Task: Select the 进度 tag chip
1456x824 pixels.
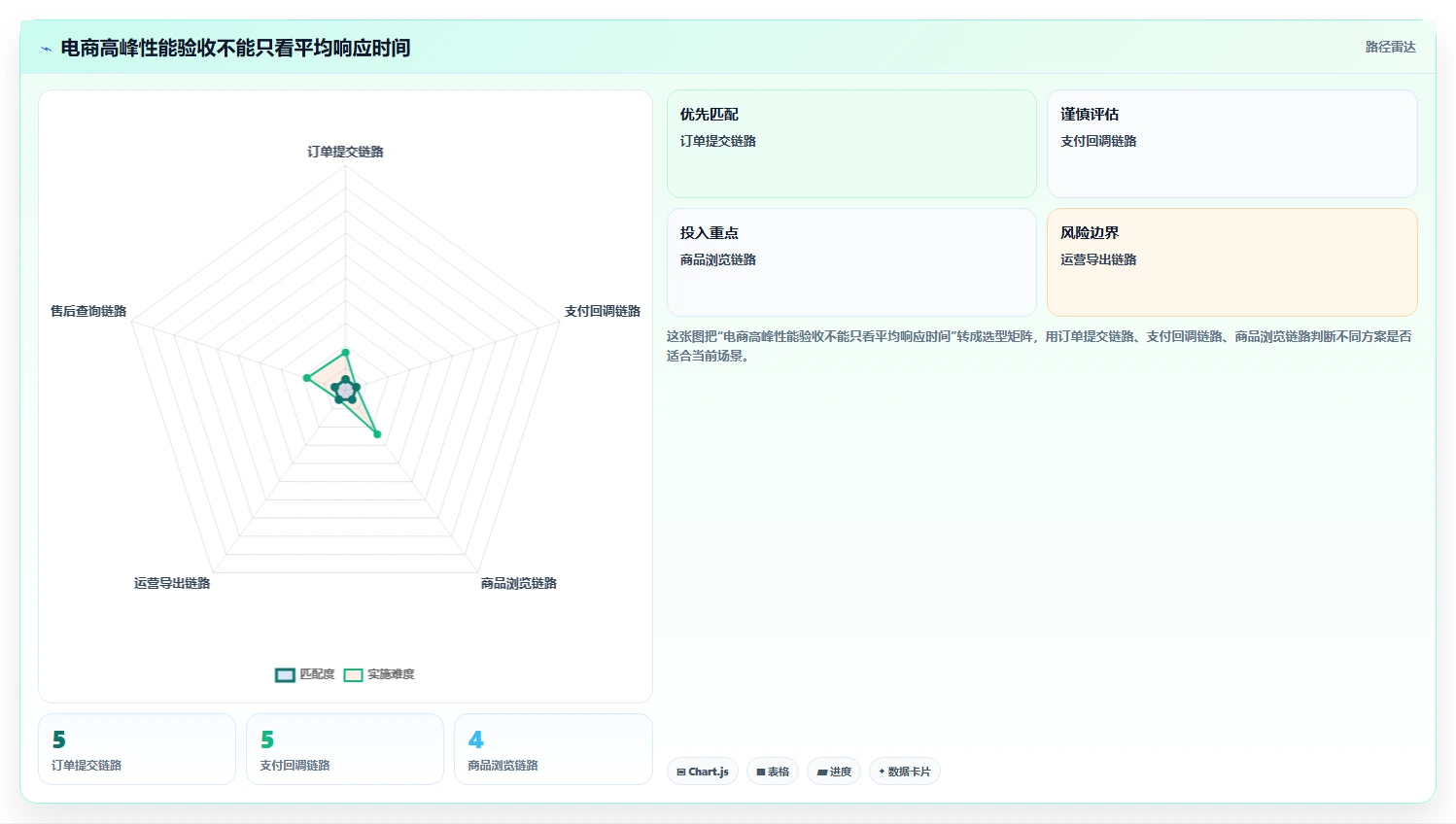Action: pyautogui.click(x=834, y=772)
